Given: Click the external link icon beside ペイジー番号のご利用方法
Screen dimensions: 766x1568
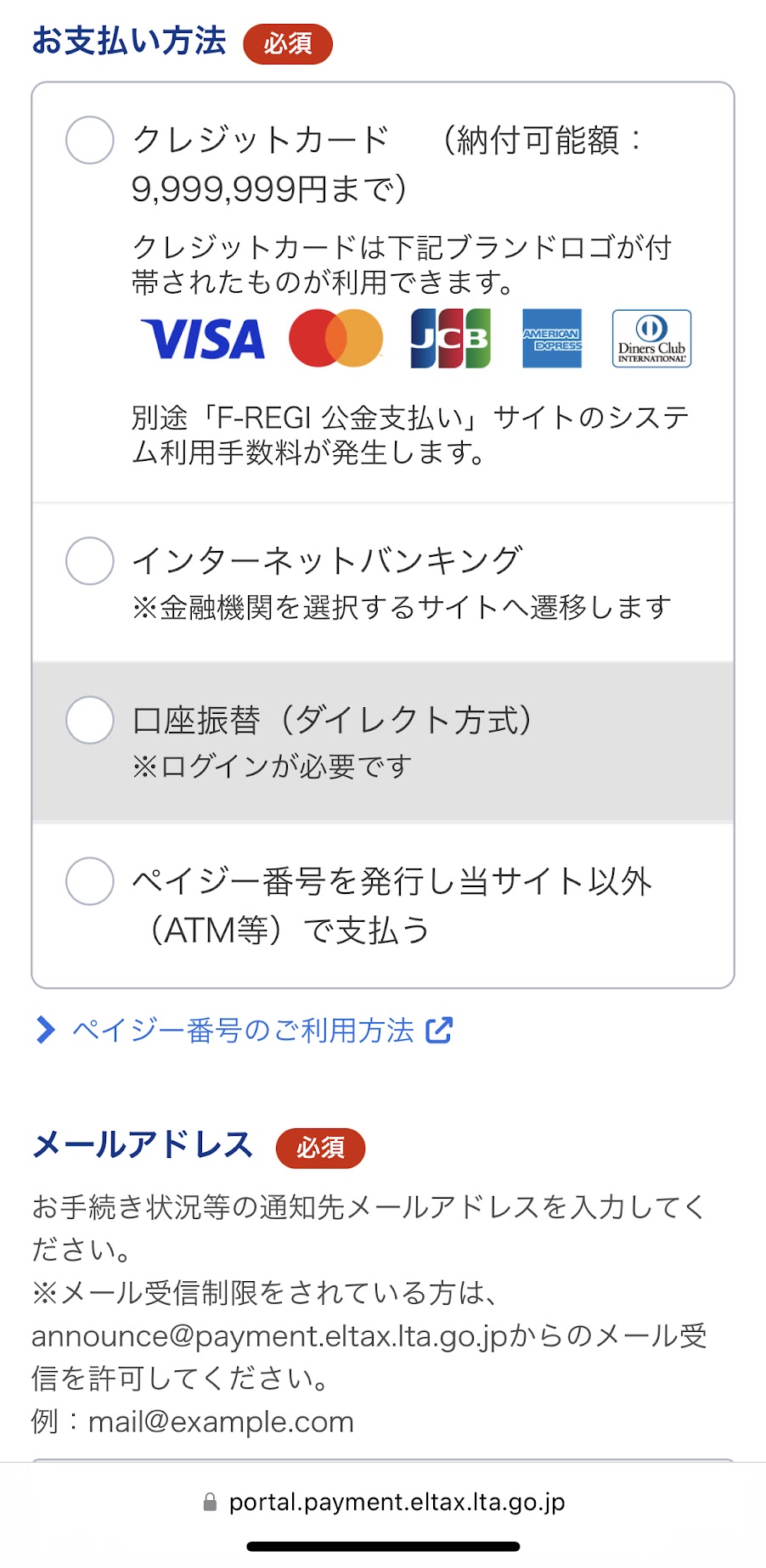Looking at the screenshot, I should pos(439,1031).
